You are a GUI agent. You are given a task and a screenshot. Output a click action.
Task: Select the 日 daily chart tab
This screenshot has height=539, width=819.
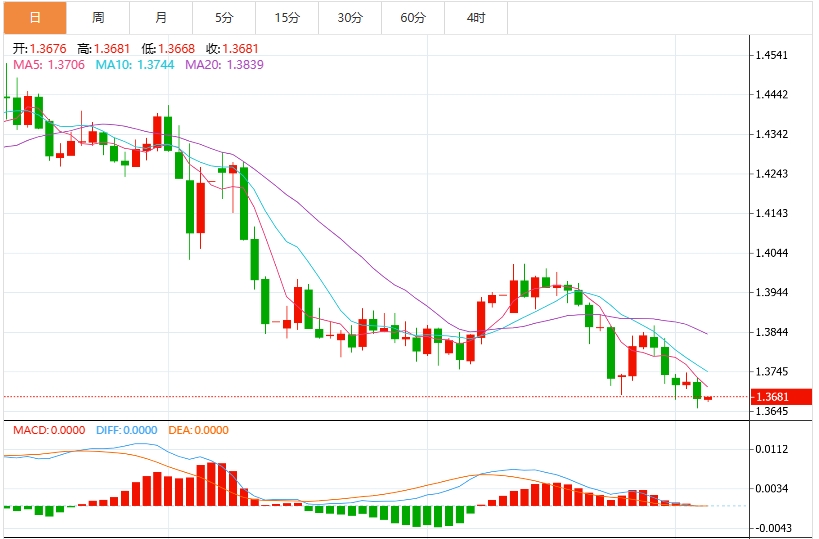coord(35,18)
